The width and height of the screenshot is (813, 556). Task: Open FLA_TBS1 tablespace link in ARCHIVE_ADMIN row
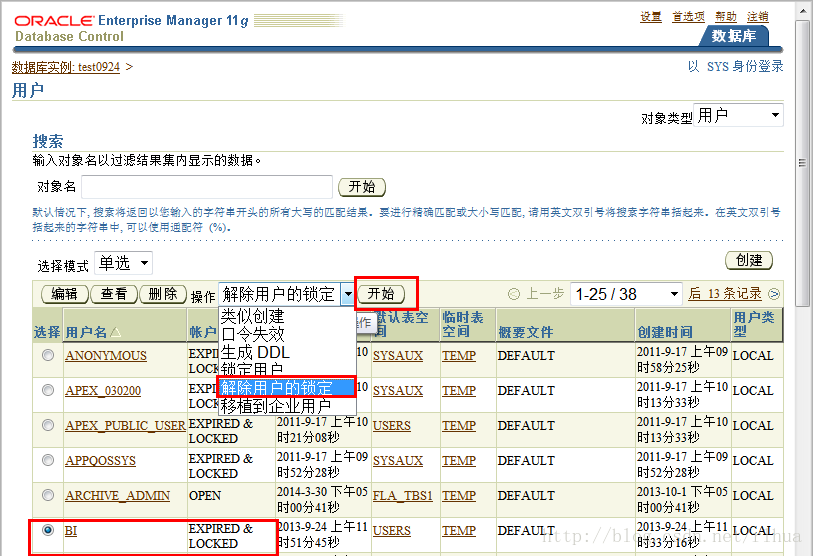point(402,496)
